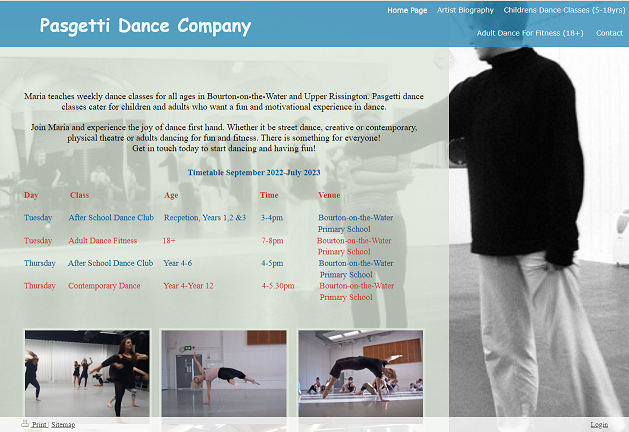Click the Year 4-6 age text

click(x=178, y=263)
